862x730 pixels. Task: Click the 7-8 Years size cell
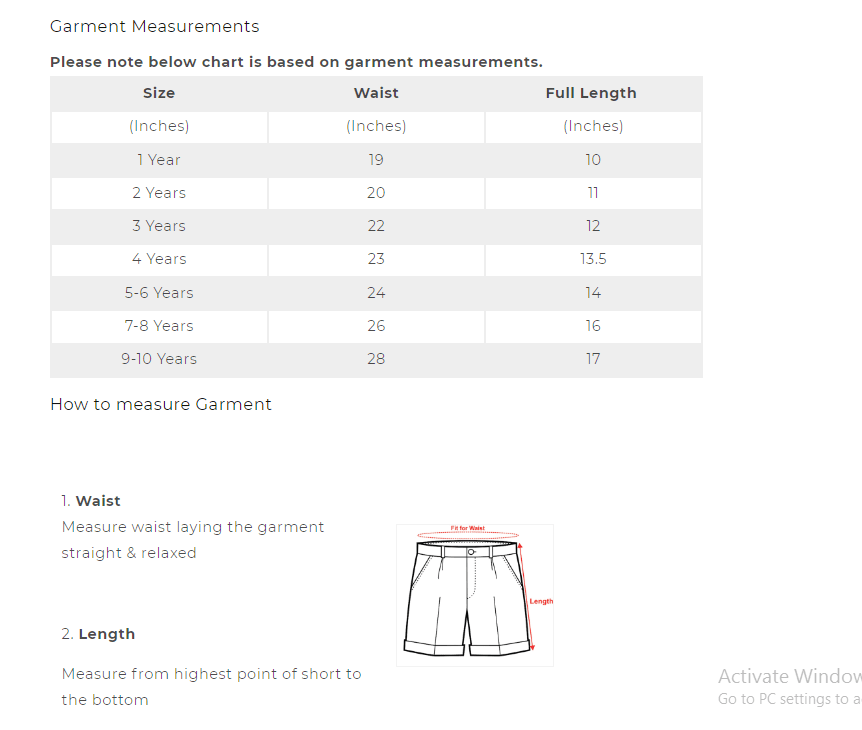point(159,326)
